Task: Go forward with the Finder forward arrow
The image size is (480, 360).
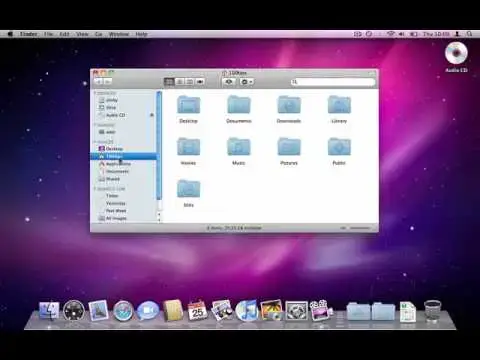Action: pos(108,81)
